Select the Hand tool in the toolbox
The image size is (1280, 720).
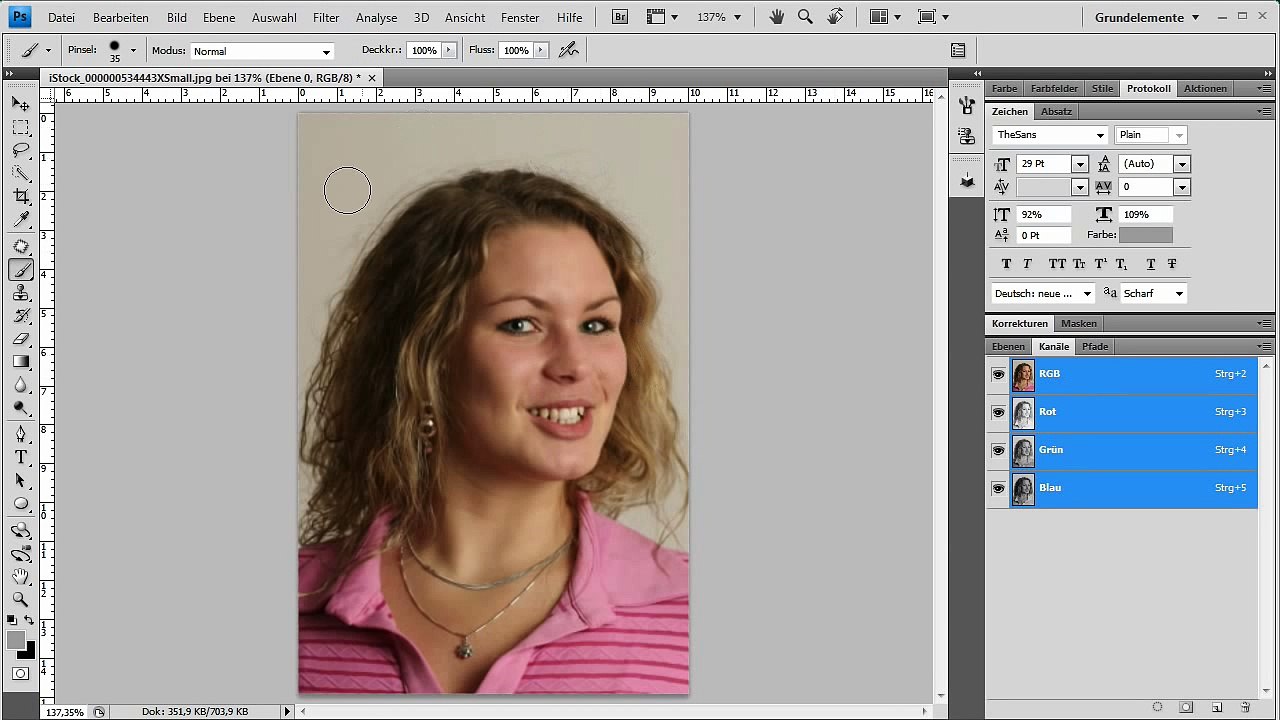[x=21, y=576]
